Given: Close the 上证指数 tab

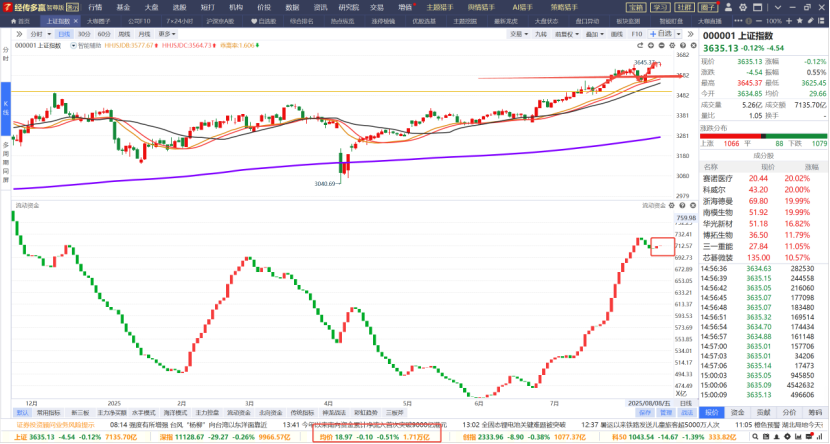Looking at the screenshot, I should 76,20.
